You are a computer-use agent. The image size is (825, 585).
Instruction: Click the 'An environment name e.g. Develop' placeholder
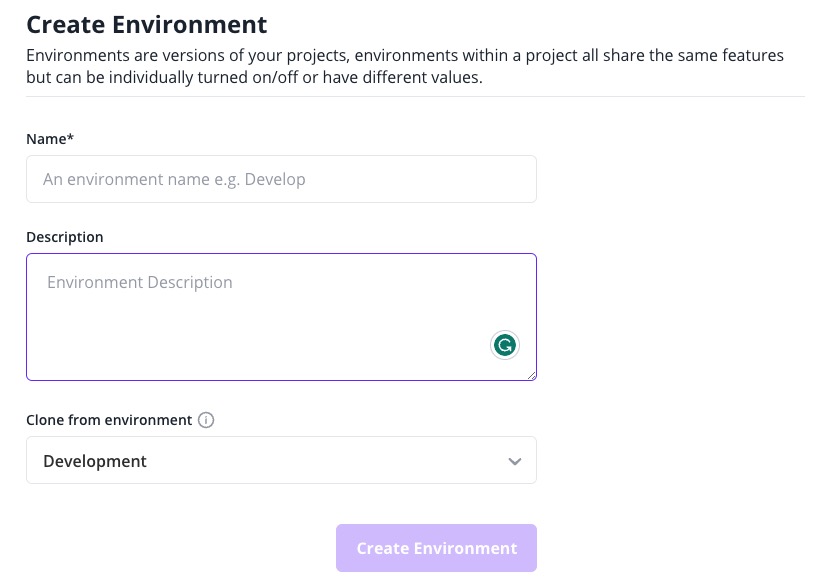pos(174,180)
